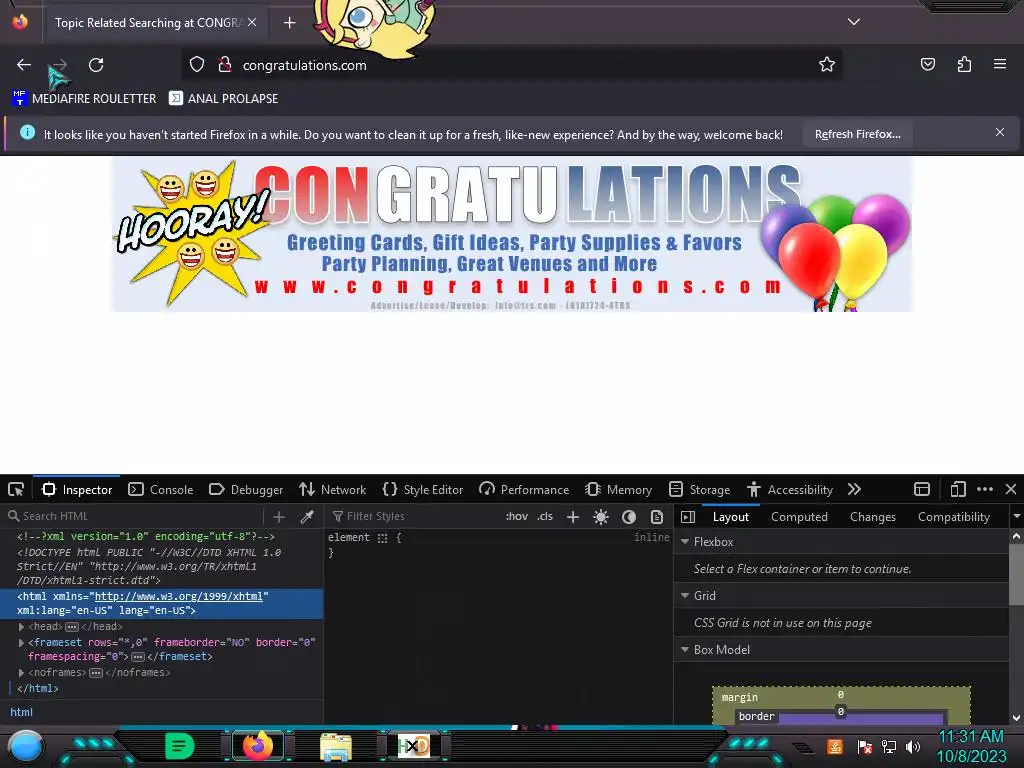Click the Search HTML field
Image resolution: width=1024 pixels, height=768 pixels.
point(134,517)
